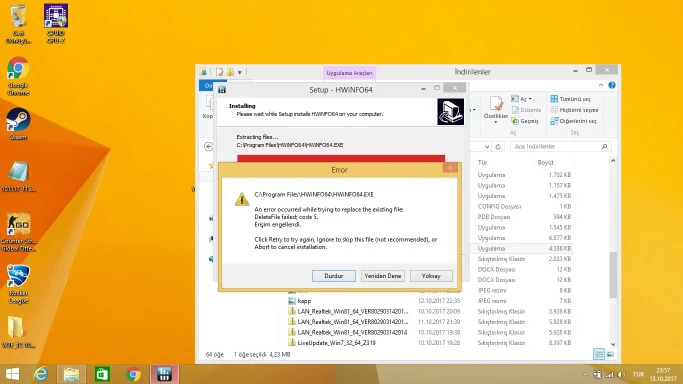Click the refresh button beside address bar
This screenshot has width=683, height=384.
click(498, 147)
